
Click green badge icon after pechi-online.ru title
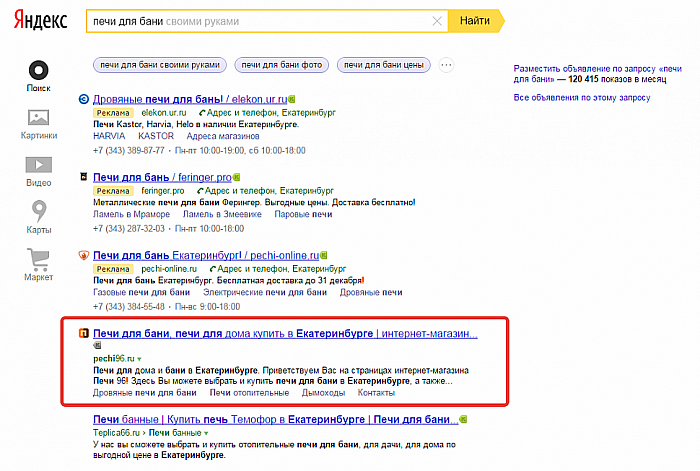click(x=324, y=255)
